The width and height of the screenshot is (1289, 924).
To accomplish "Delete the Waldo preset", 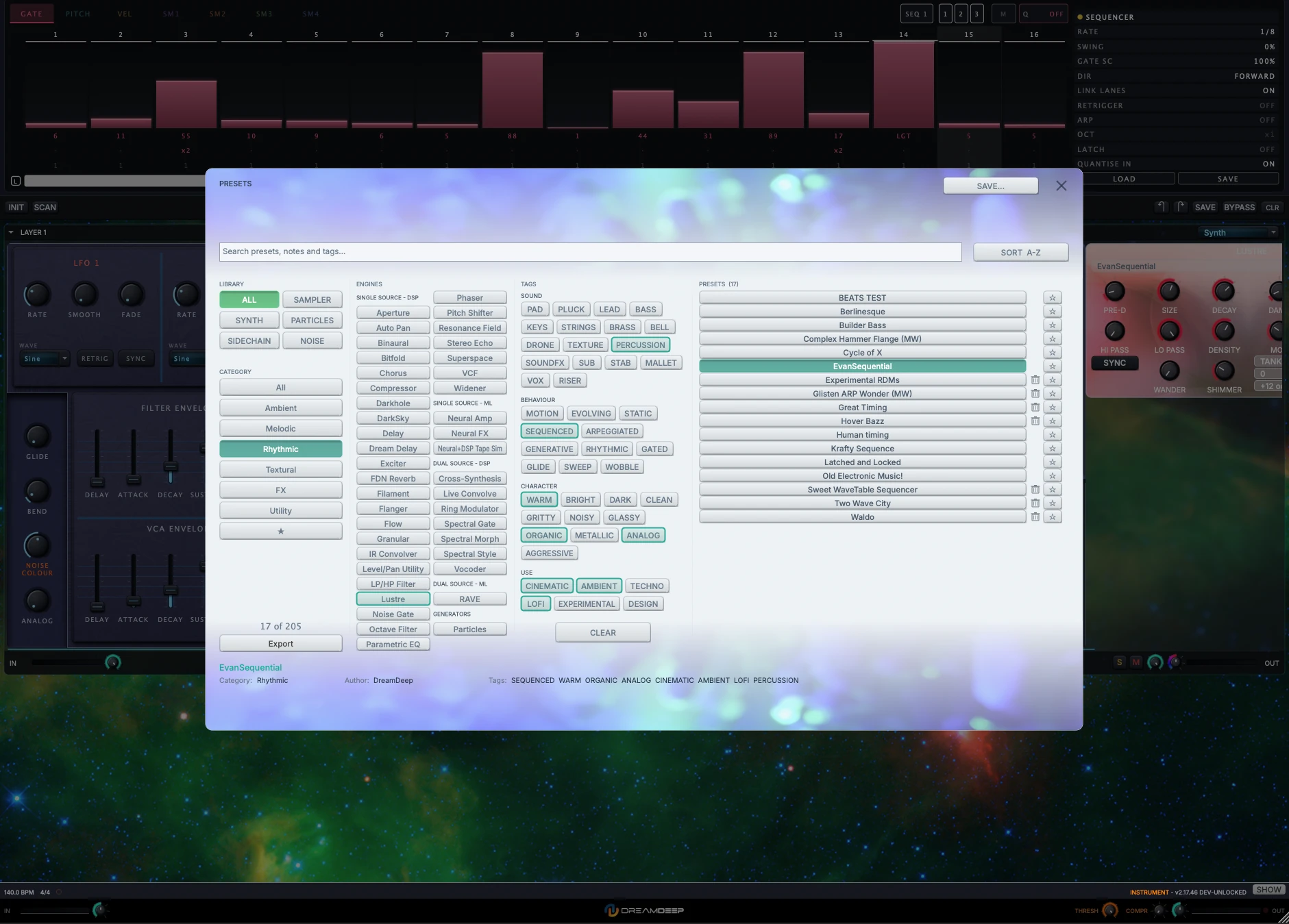I will click(1035, 517).
